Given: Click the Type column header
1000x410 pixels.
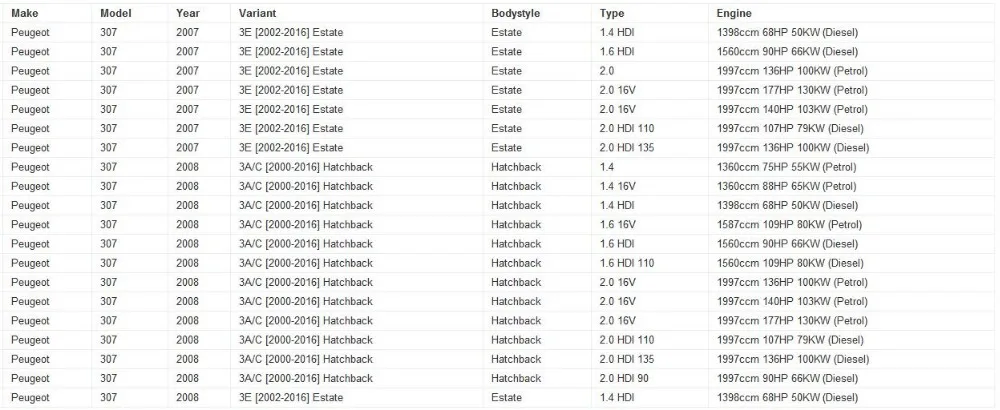Looking at the screenshot, I should 612,13.
